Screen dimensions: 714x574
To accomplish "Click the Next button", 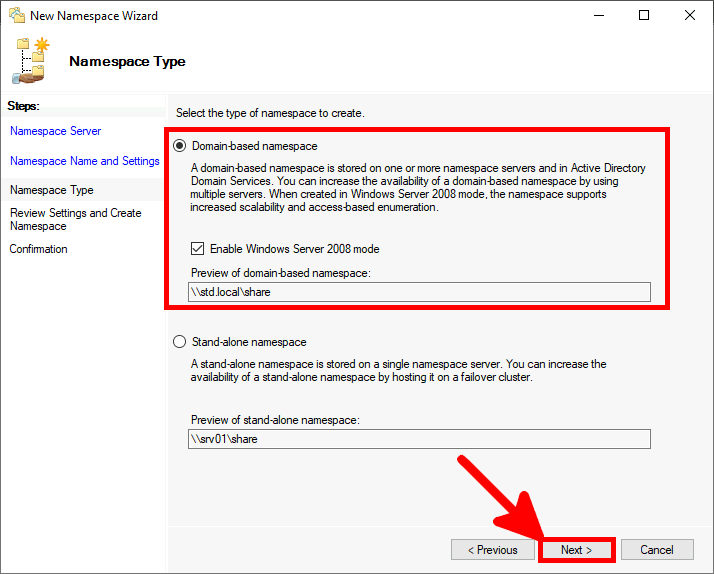I will click(576, 550).
